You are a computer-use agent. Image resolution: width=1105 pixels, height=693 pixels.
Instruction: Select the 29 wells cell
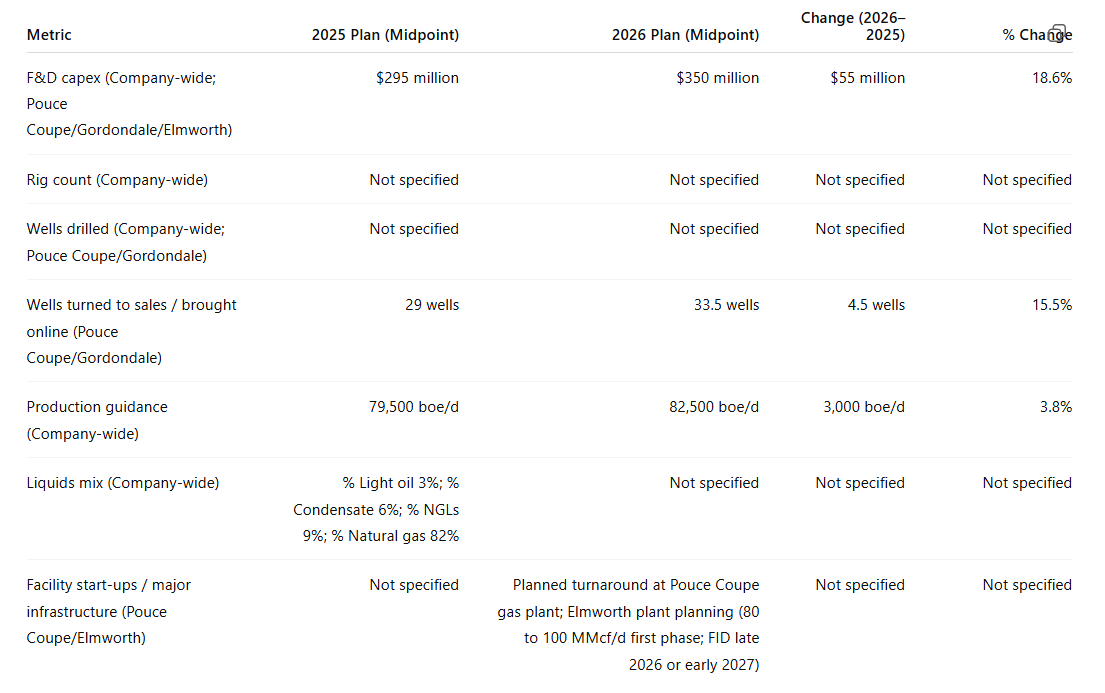pyautogui.click(x=432, y=305)
